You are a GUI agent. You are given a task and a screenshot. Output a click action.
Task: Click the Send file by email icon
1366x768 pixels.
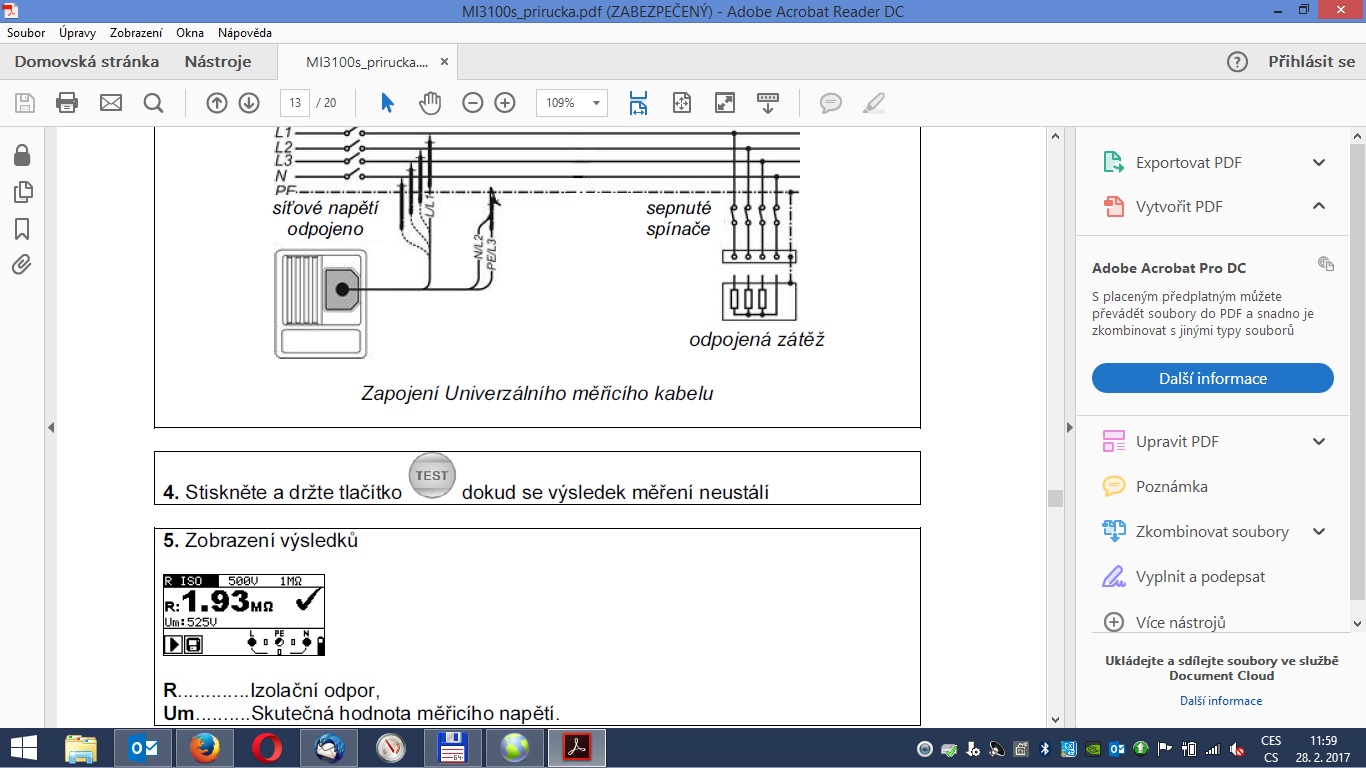(x=110, y=103)
